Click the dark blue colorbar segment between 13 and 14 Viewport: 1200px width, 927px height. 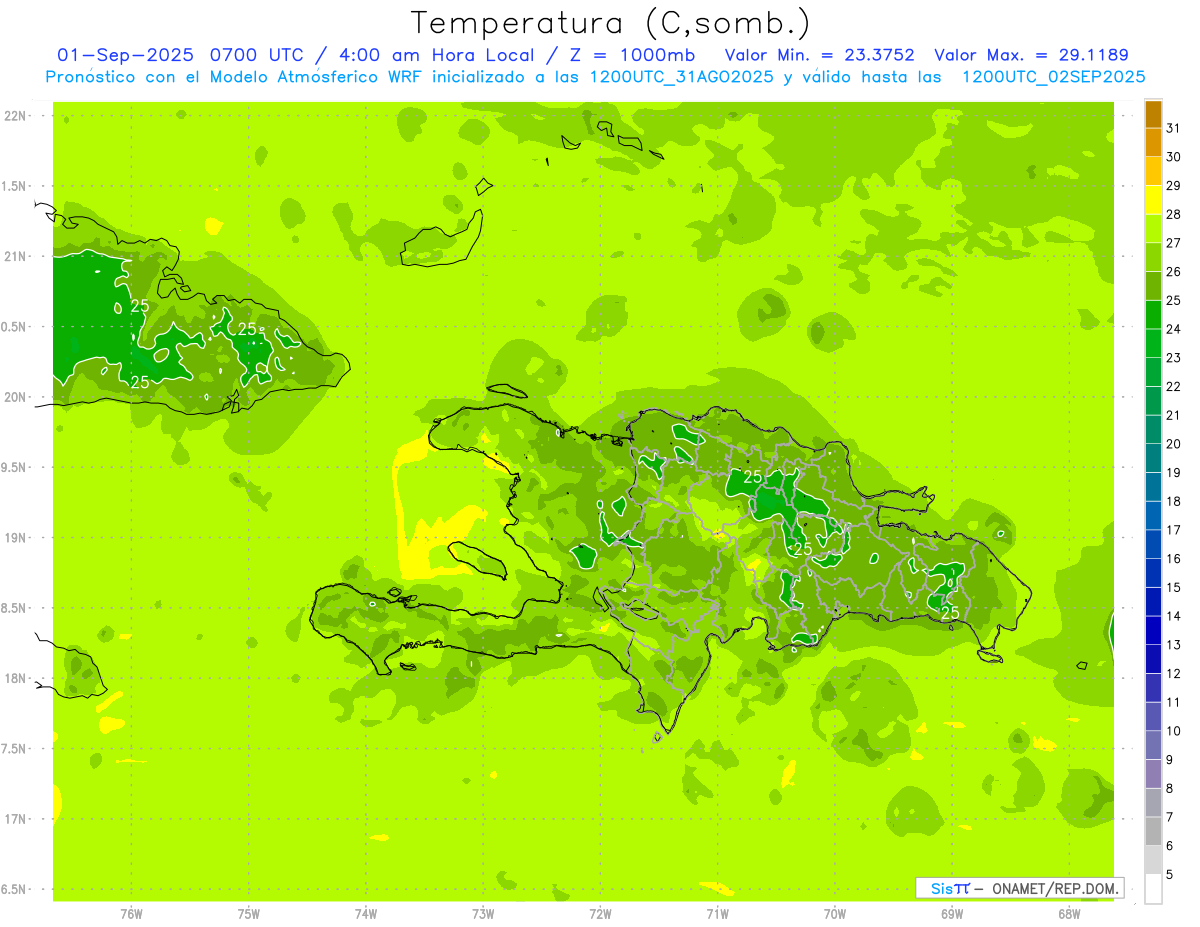(x=1153, y=631)
